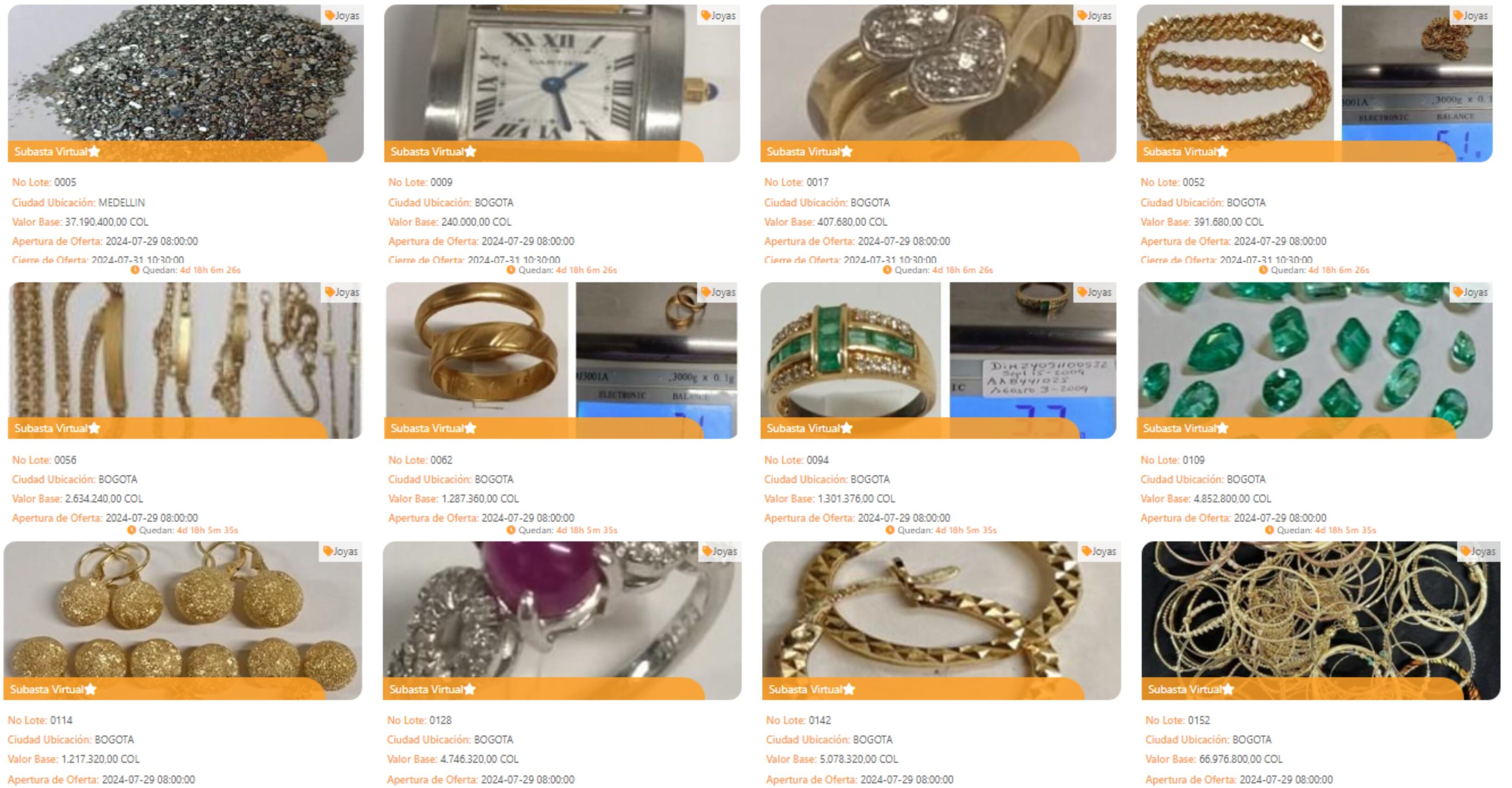Click the clock icon next to lot 0094 timer
Screen dimensions: 1512x788
coord(890,530)
